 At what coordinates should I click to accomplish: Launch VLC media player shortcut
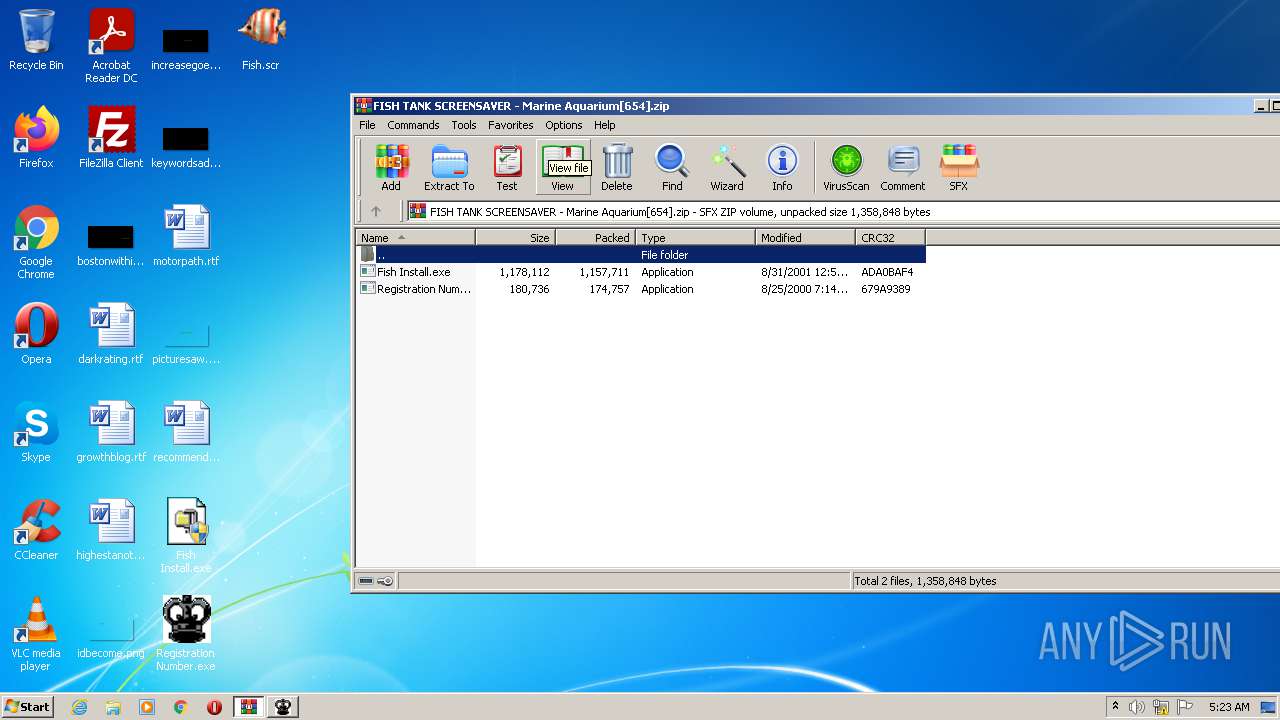click(x=36, y=634)
